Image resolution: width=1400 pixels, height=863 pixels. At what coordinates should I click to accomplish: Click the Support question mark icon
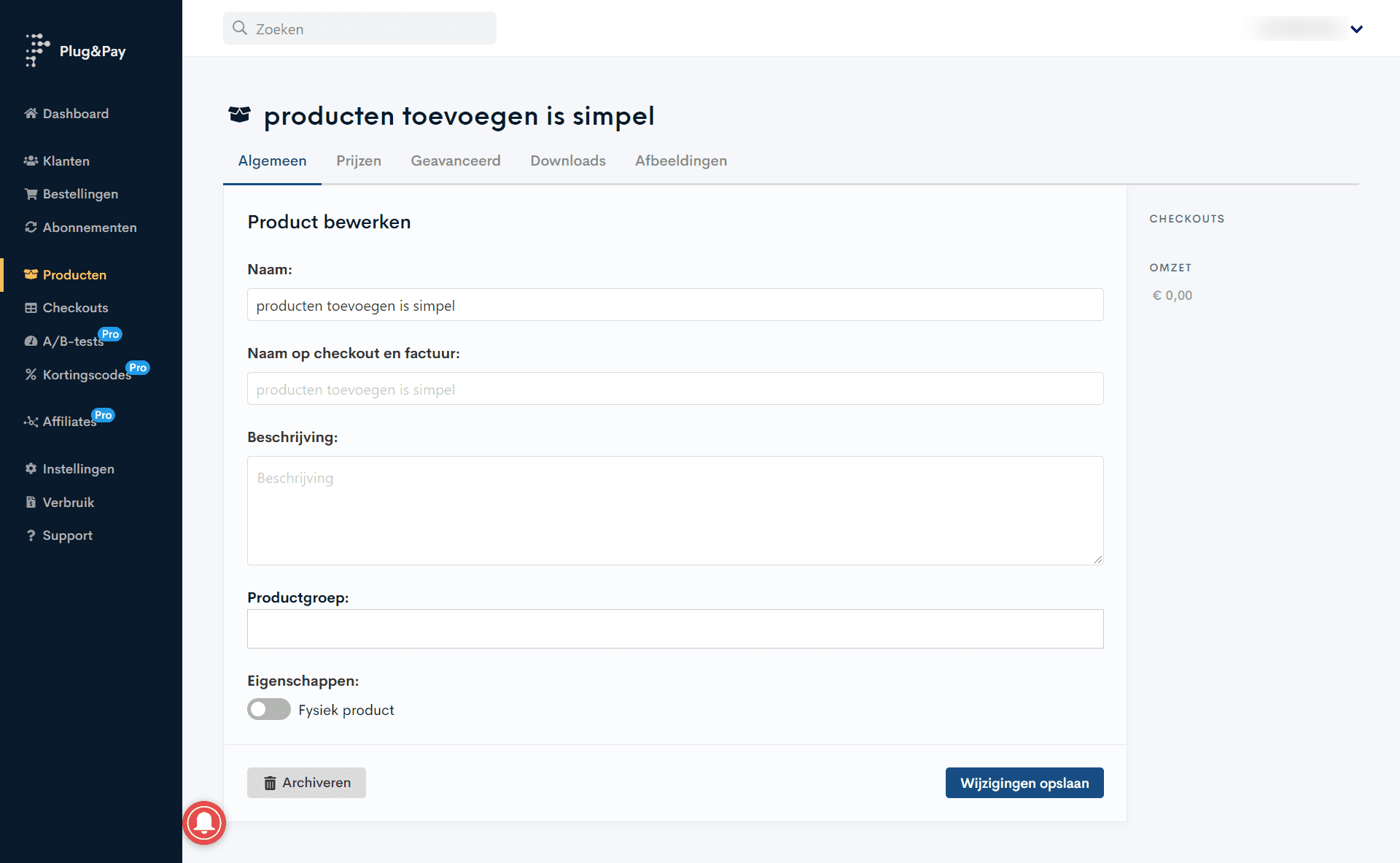tap(31, 535)
